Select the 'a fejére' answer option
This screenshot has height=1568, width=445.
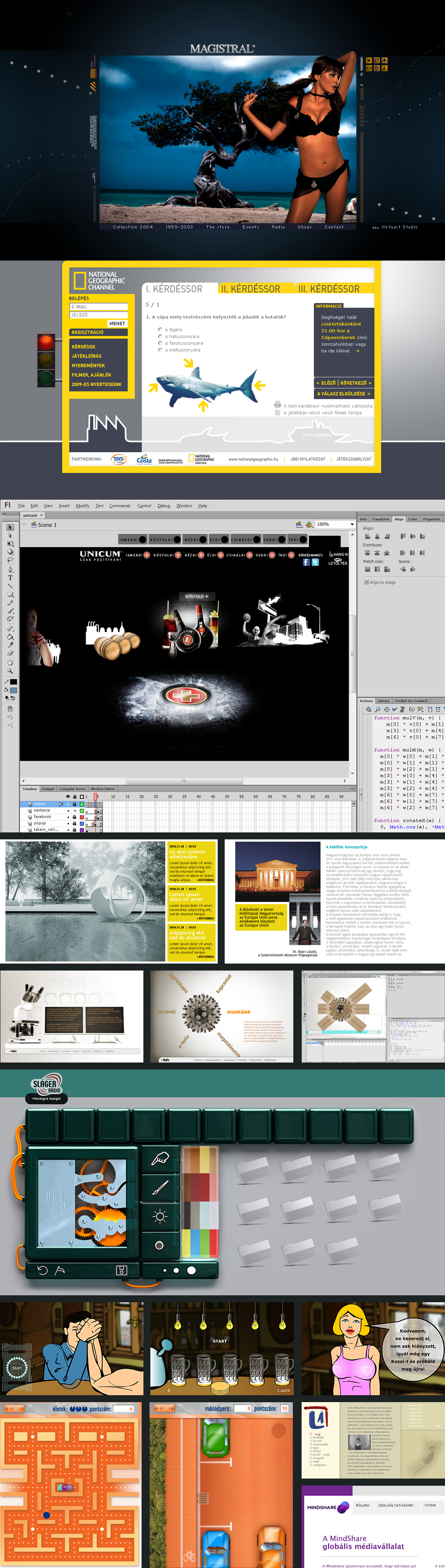point(160,329)
